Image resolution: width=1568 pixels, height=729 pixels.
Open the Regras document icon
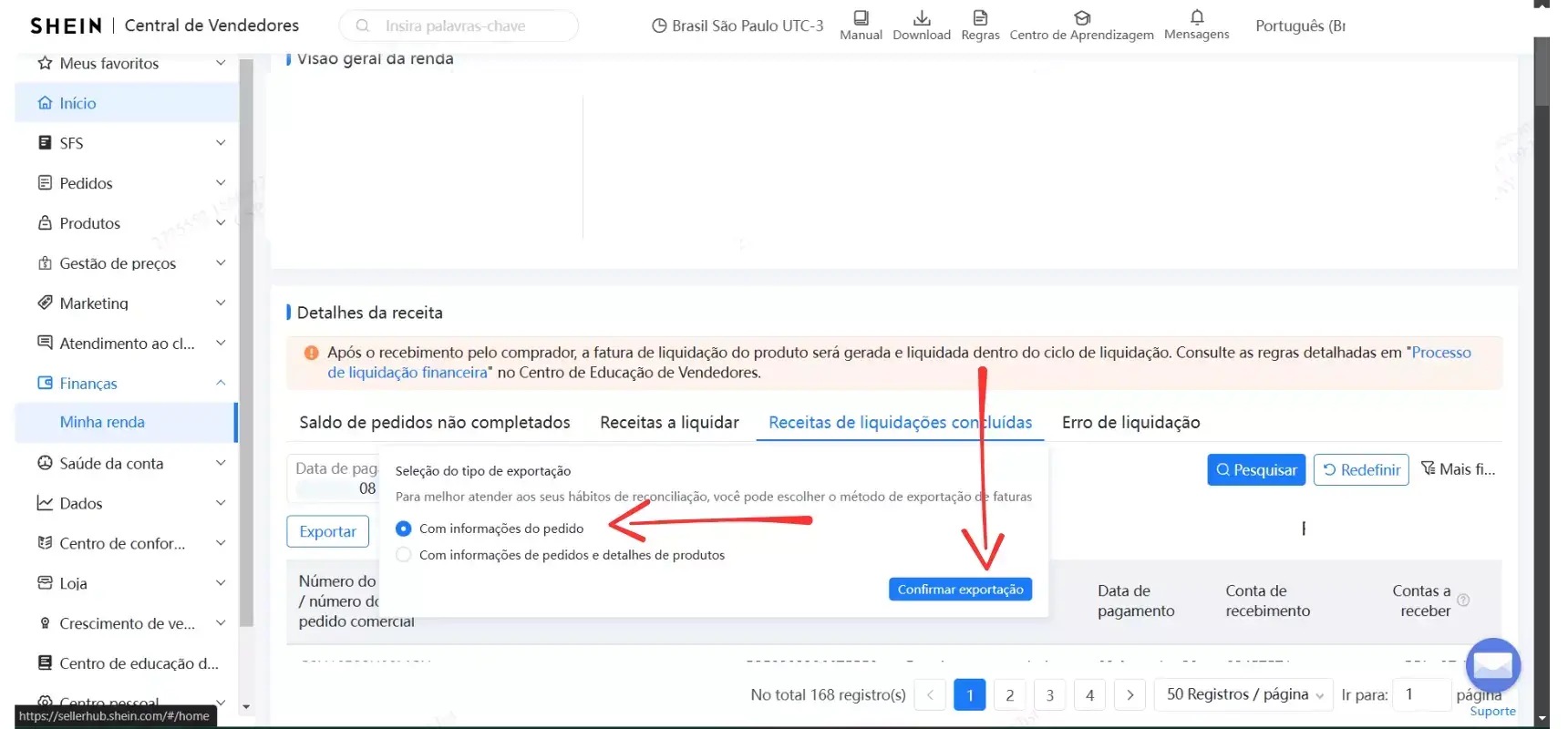coord(980,17)
